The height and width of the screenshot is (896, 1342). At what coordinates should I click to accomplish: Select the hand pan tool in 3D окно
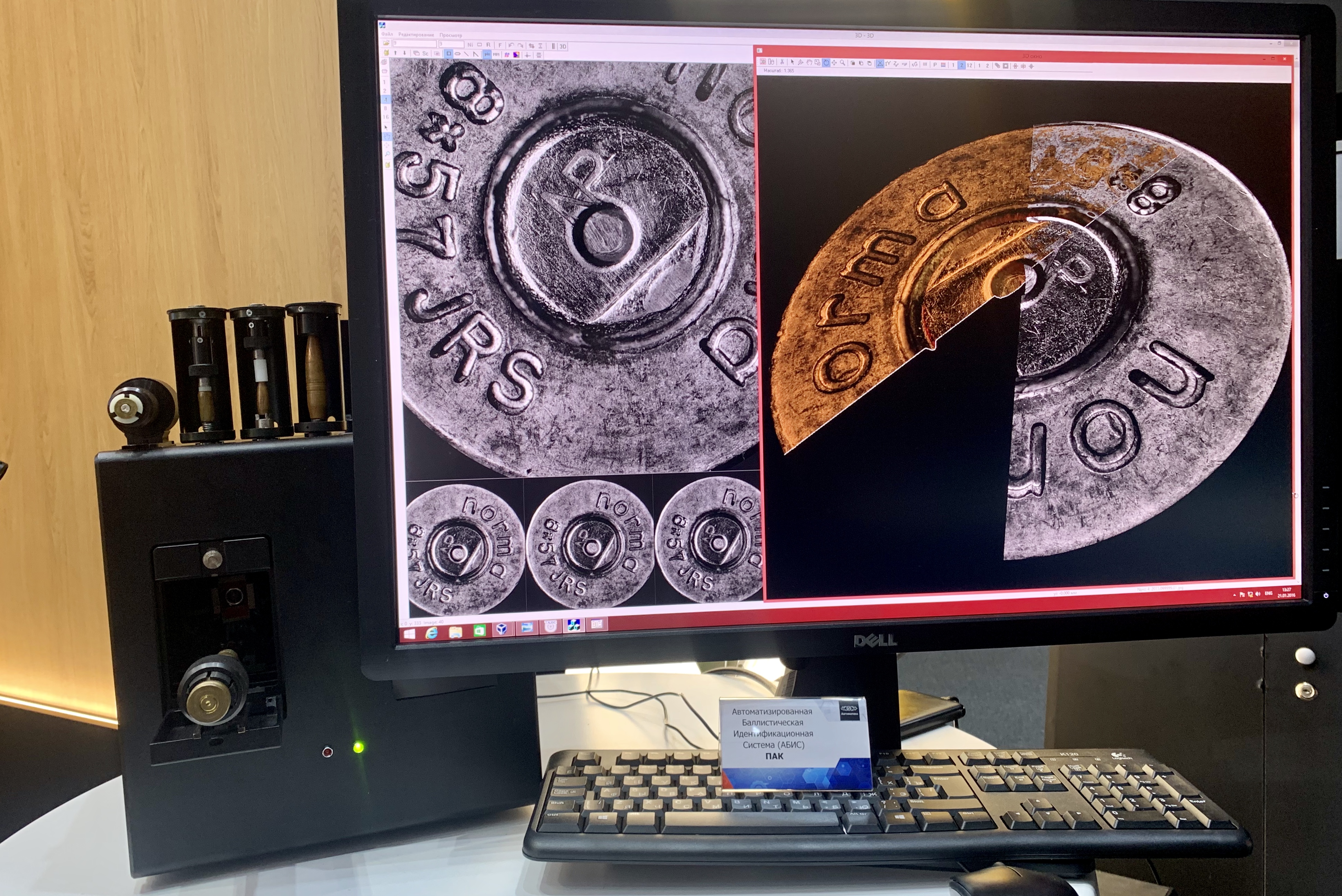809,63
